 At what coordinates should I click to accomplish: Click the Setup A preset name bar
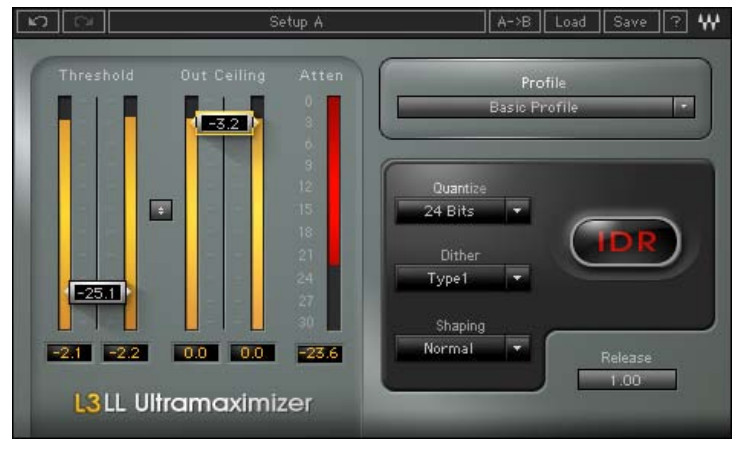pyautogui.click(x=297, y=22)
